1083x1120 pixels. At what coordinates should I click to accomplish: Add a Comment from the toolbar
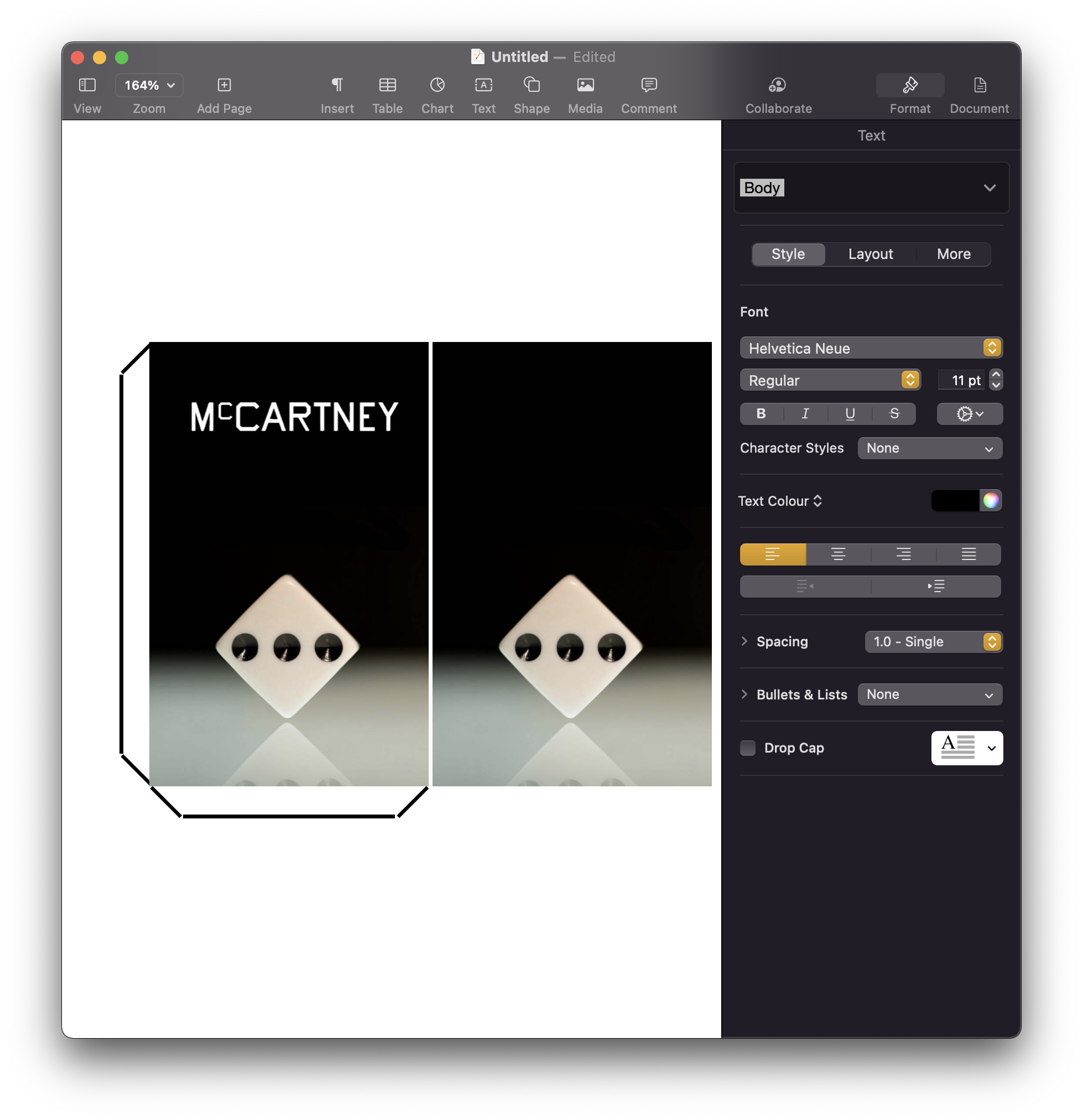pyautogui.click(x=648, y=85)
